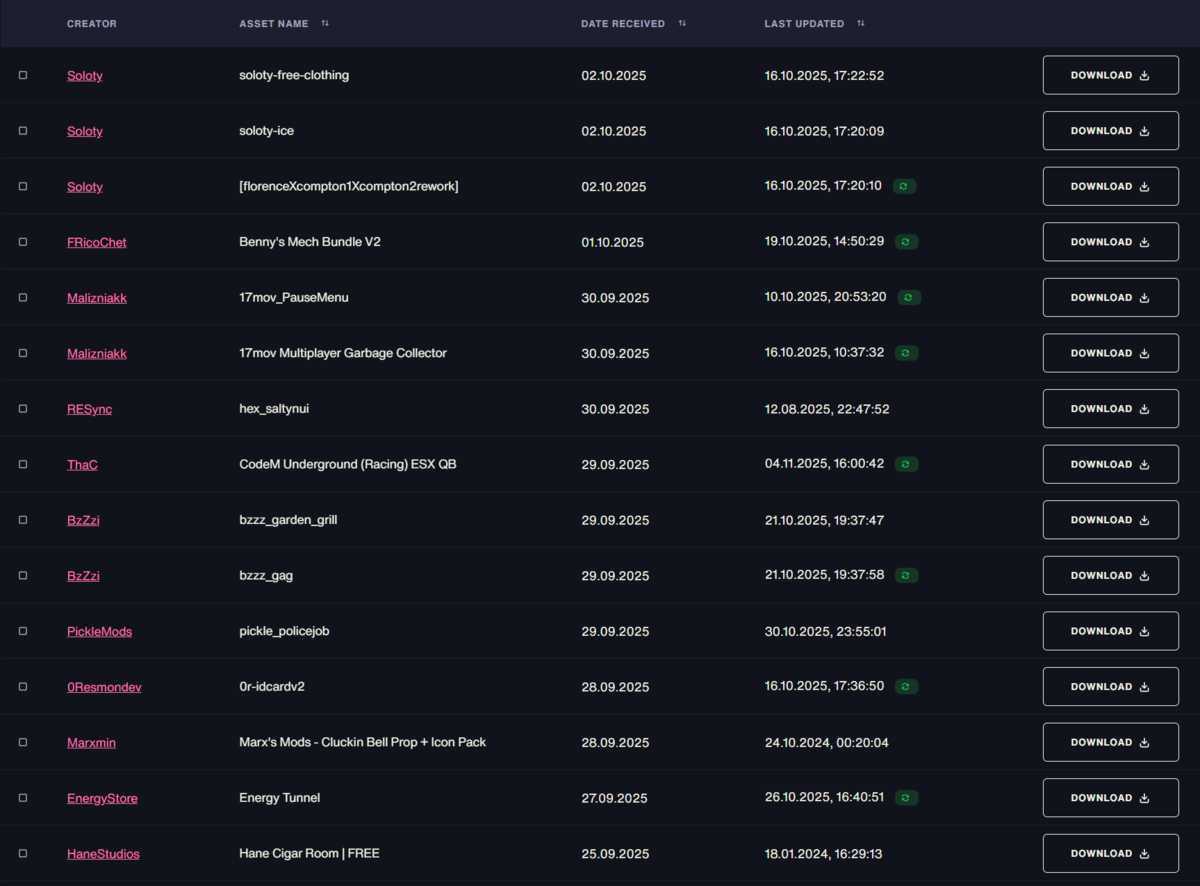Select the hex_saltynui row checkbox
Screen dimensions: 1200x886
[x=23, y=409]
